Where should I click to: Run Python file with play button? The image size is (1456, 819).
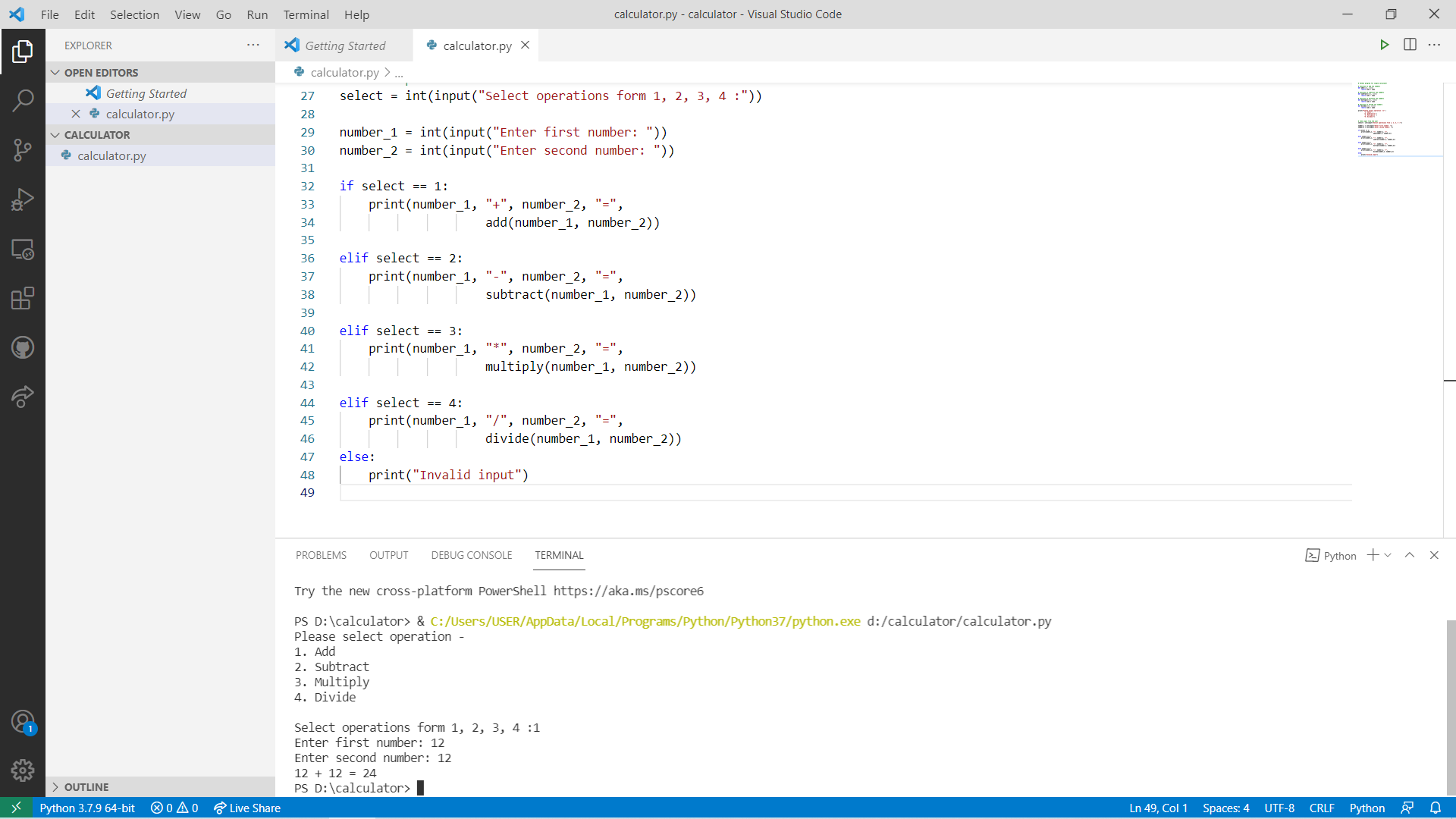tap(1384, 45)
